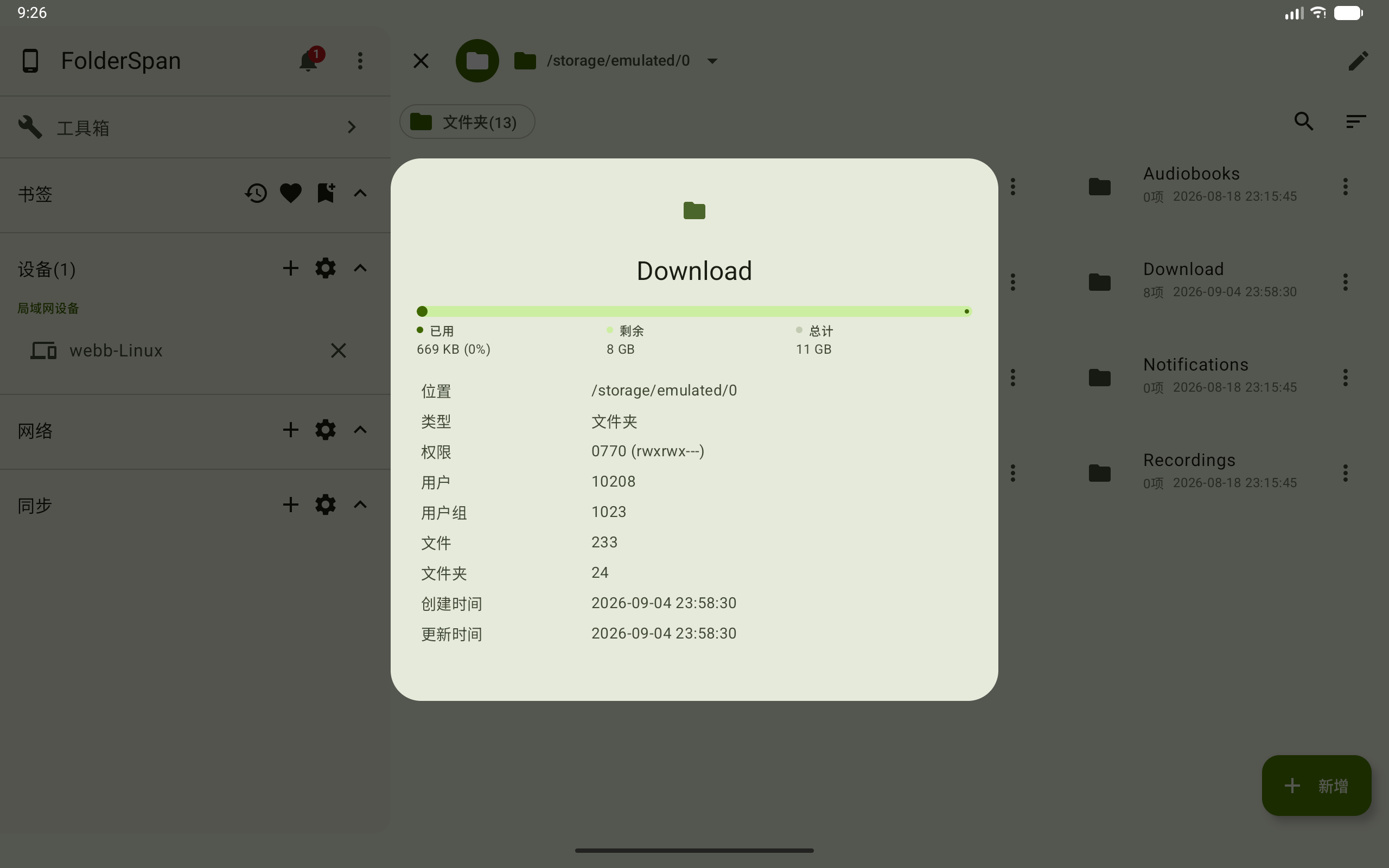
Task: Open the Notifications folder
Action: [x=1192, y=376]
